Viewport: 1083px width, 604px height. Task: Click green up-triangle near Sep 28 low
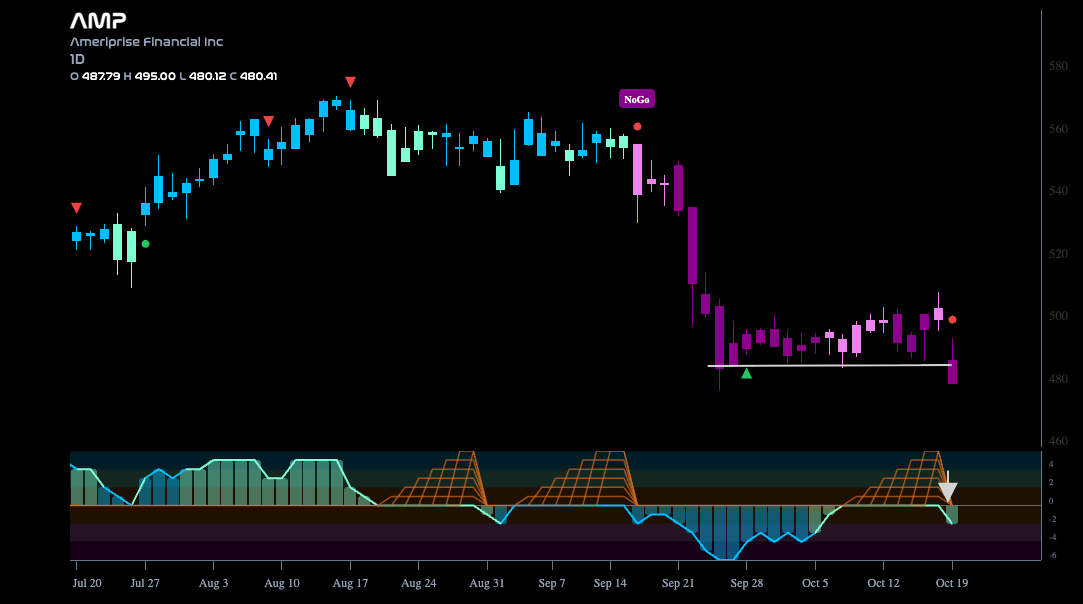point(746,373)
